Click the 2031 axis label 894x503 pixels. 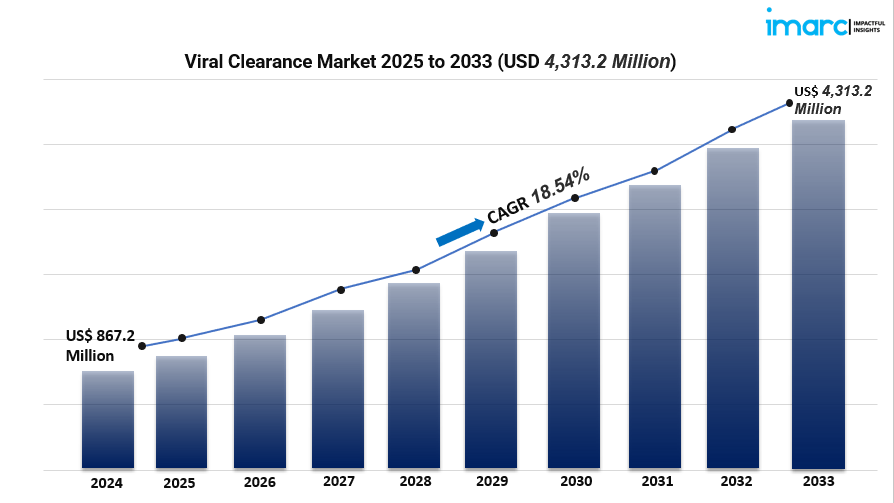click(657, 481)
